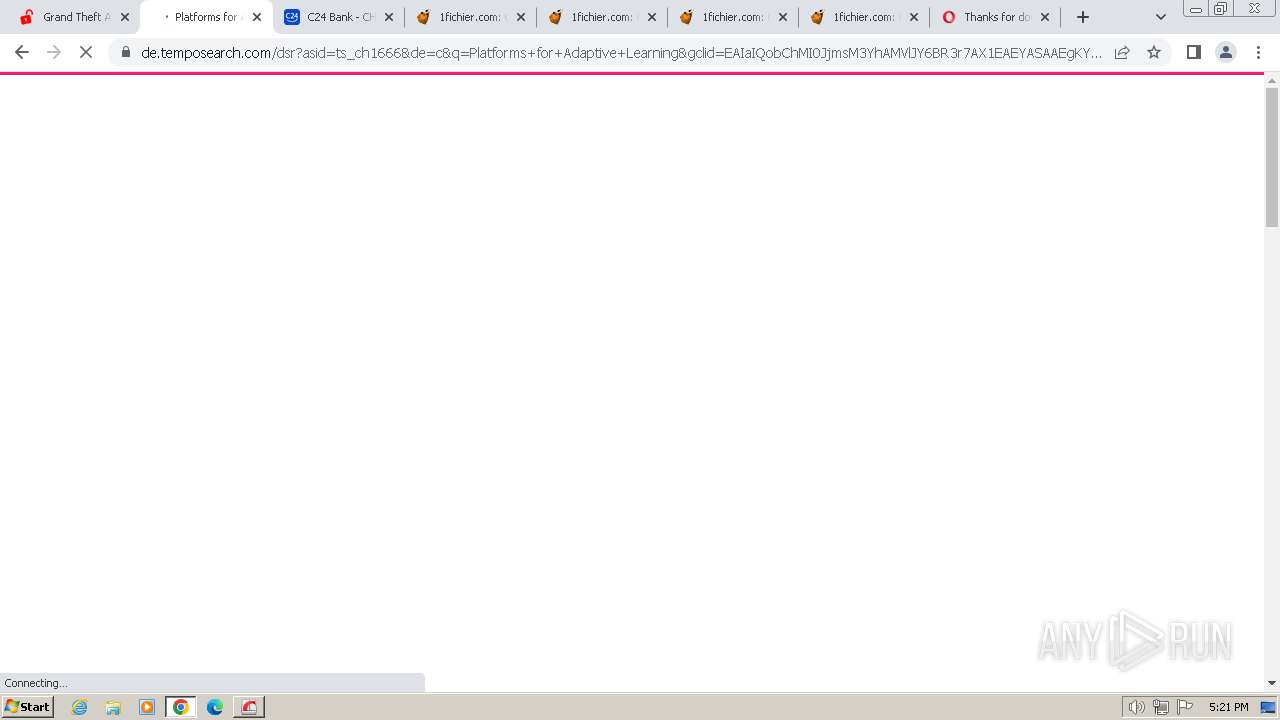This screenshot has width=1280, height=720.
Task: Close the Thanks for downloading tab
Action: click(x=1045, y=17)
